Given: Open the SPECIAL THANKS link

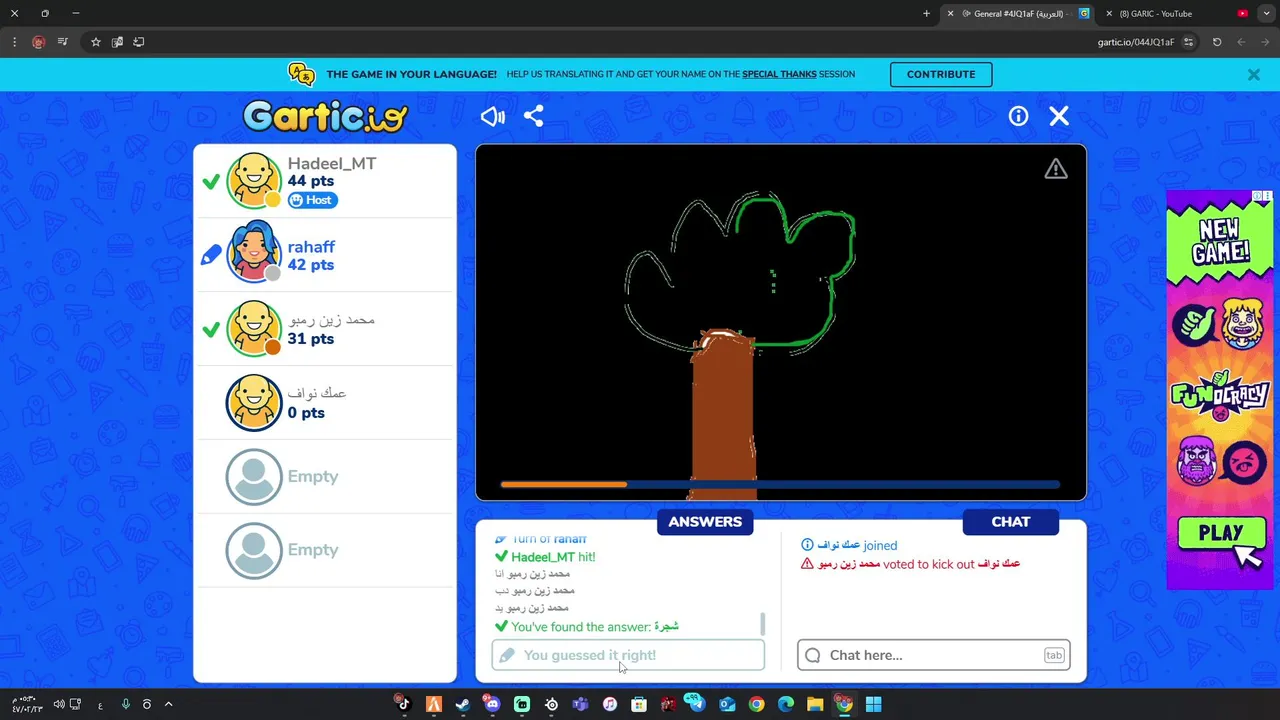Looking at the screenshot, I should 779,74.
